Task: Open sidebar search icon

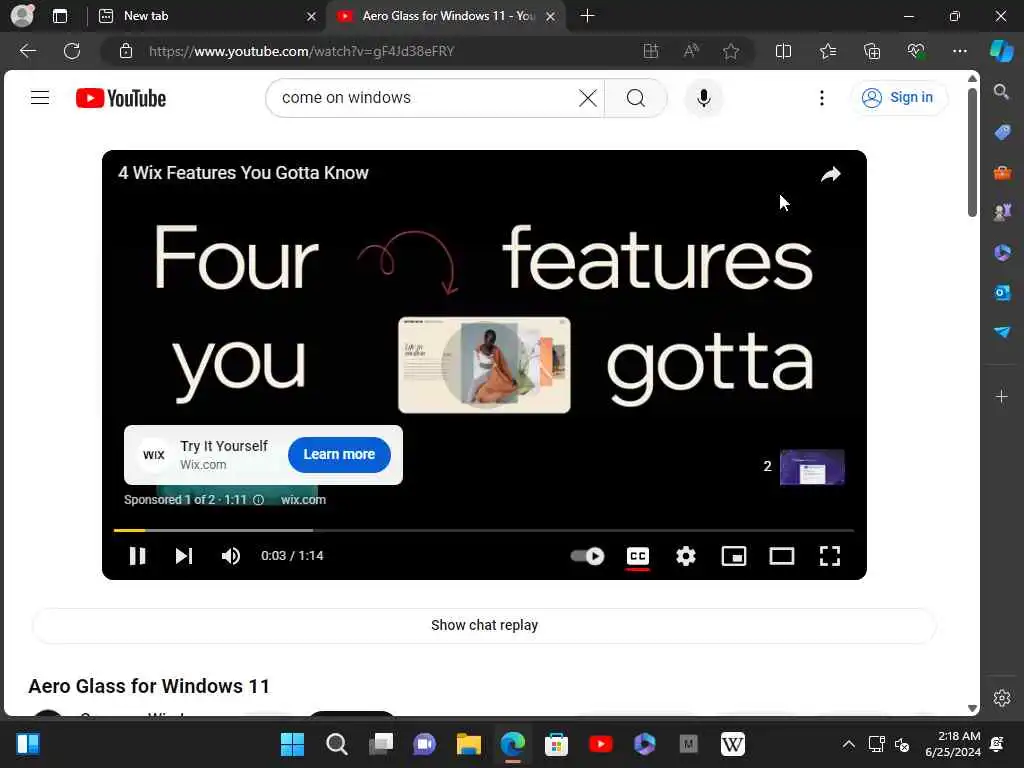Action: 1002,91
